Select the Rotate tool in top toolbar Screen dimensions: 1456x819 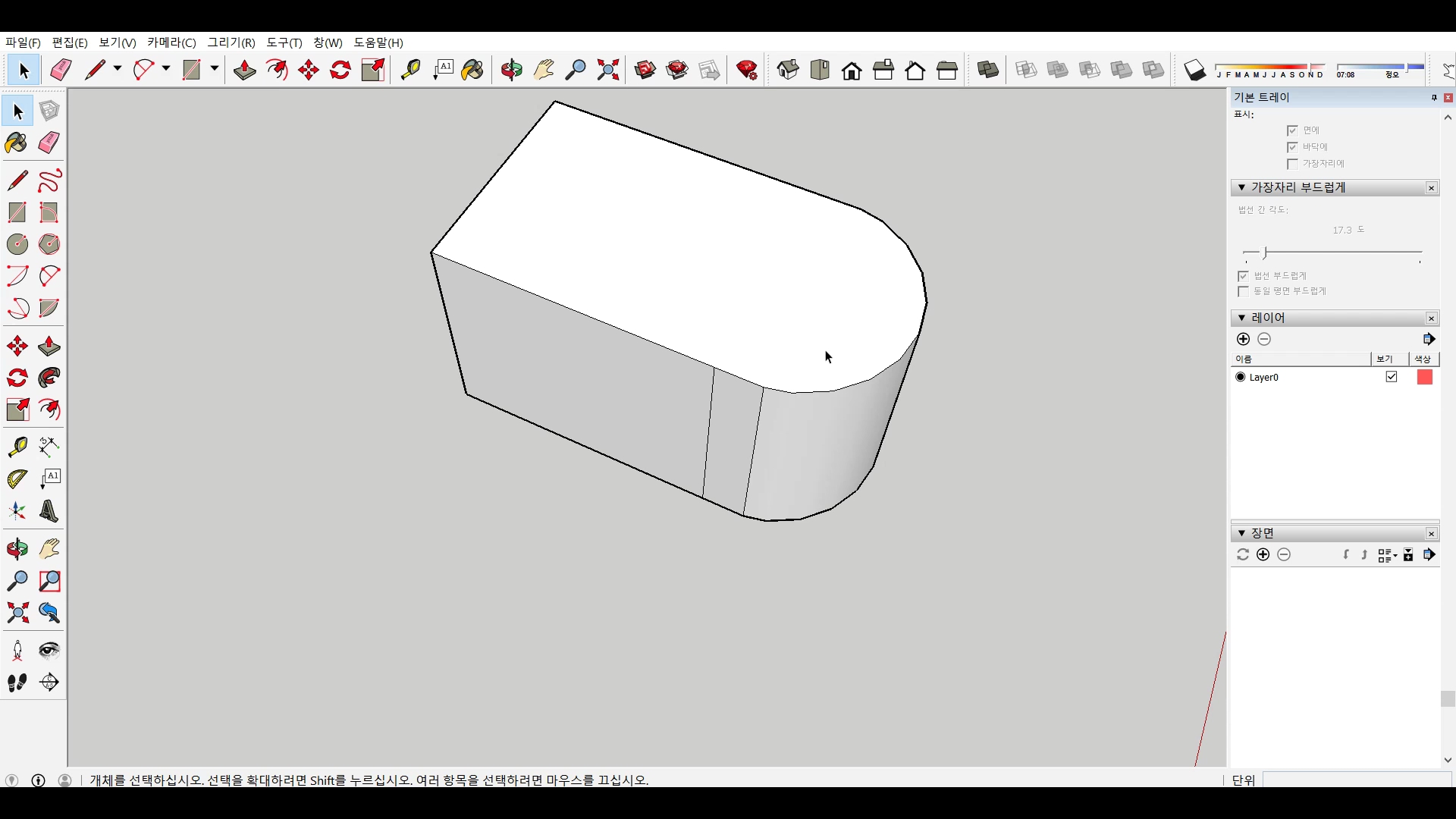pyautogui.click(x=340, y=71)
